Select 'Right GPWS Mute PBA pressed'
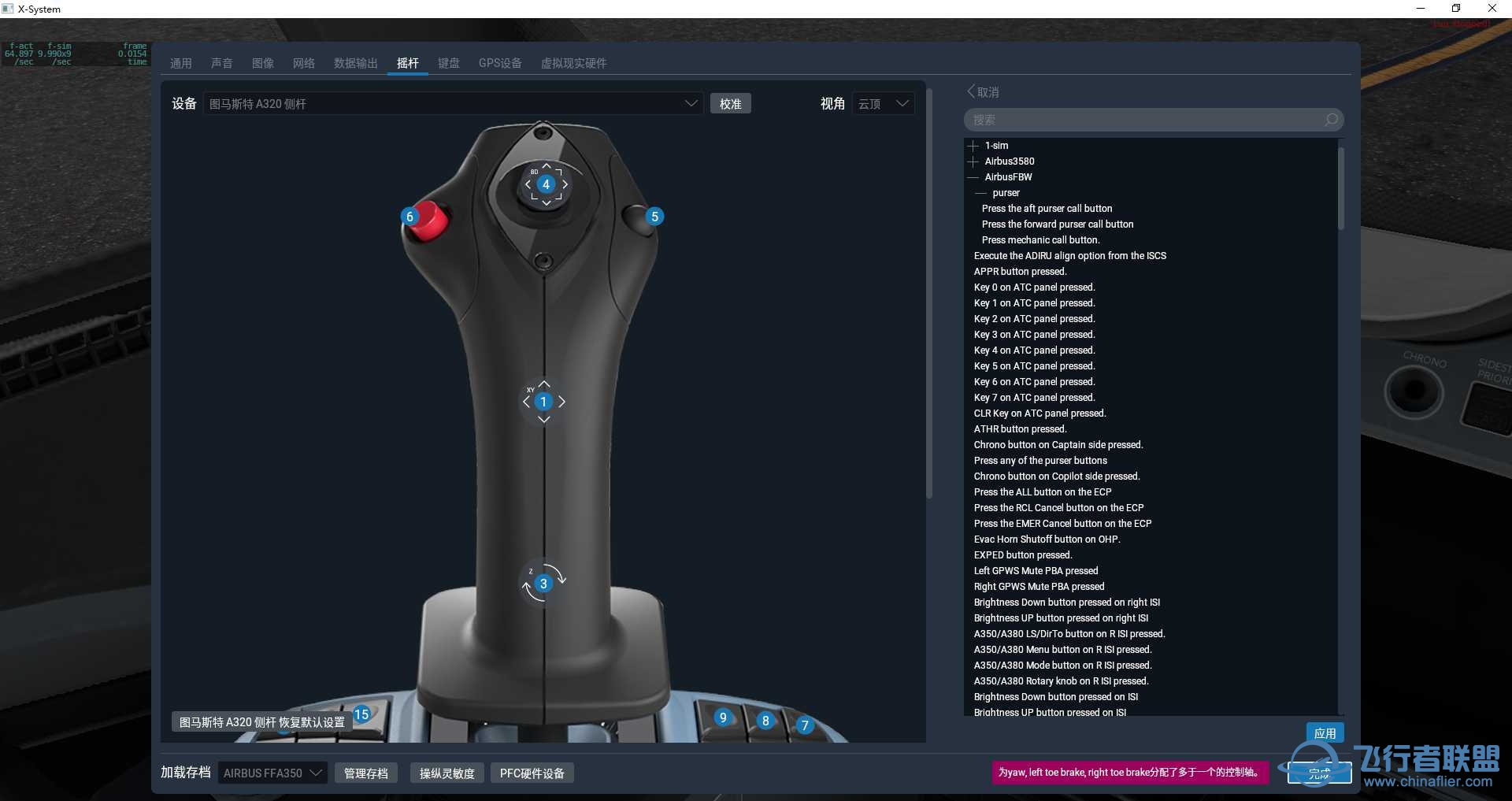Viewport: 1512px width, 801px height. point(1039,587)
